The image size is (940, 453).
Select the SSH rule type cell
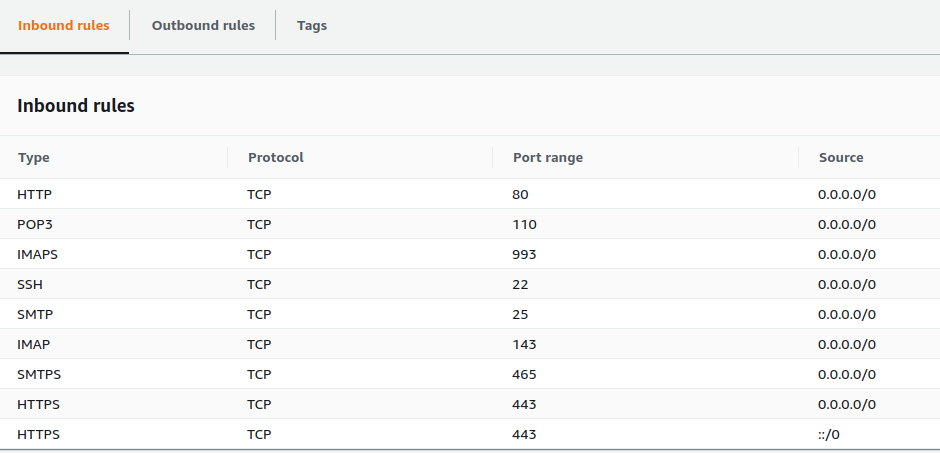click(x=30, y=284)
